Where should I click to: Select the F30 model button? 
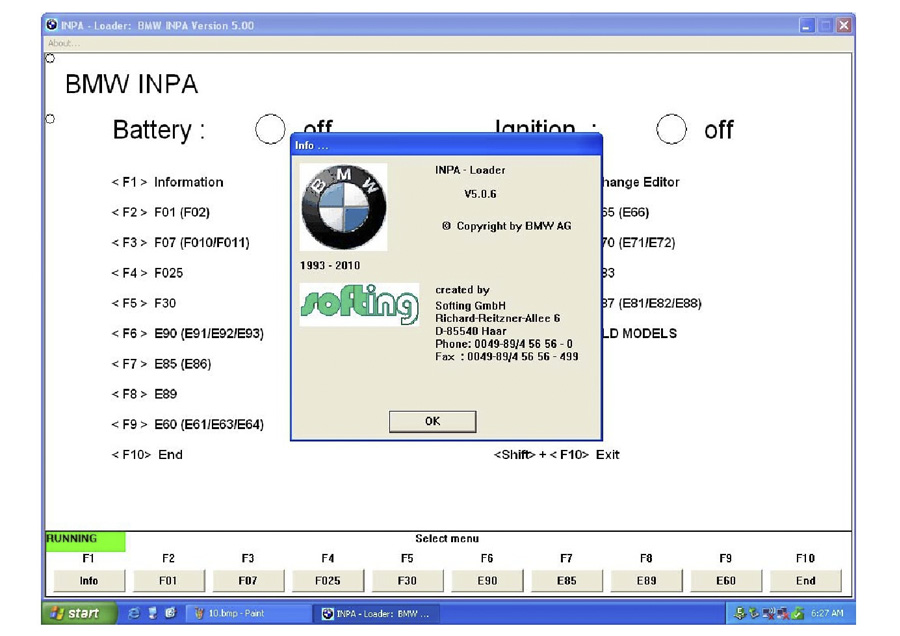407,580
